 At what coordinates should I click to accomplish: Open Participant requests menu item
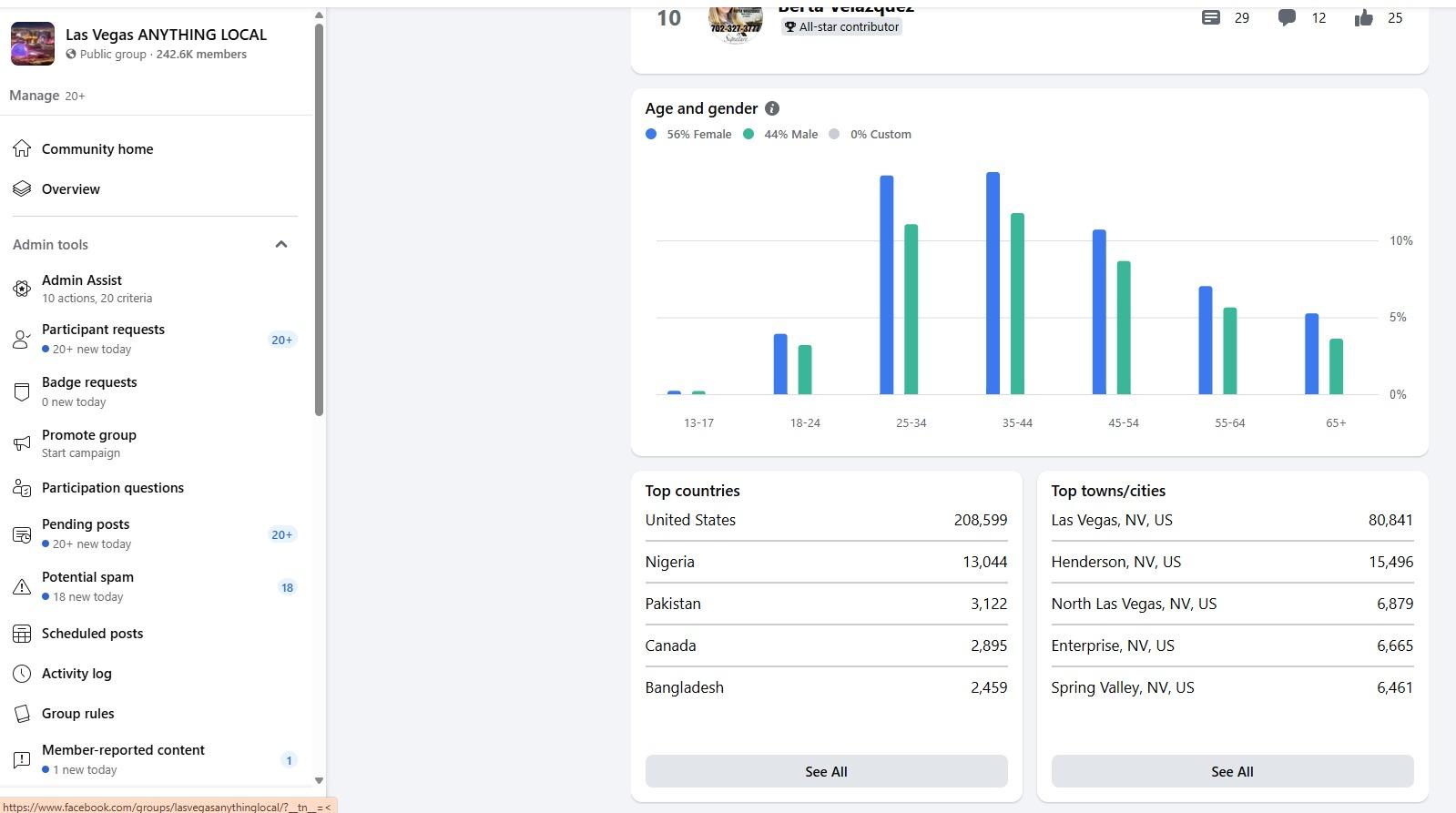(x=103, y=330)
